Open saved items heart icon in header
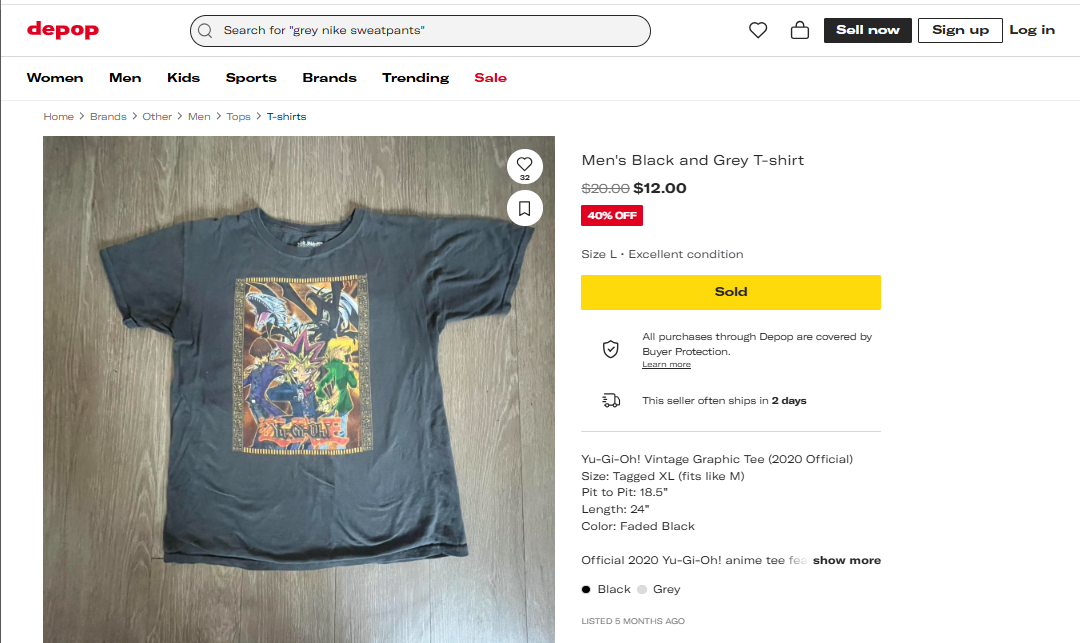 click(758, 30)
